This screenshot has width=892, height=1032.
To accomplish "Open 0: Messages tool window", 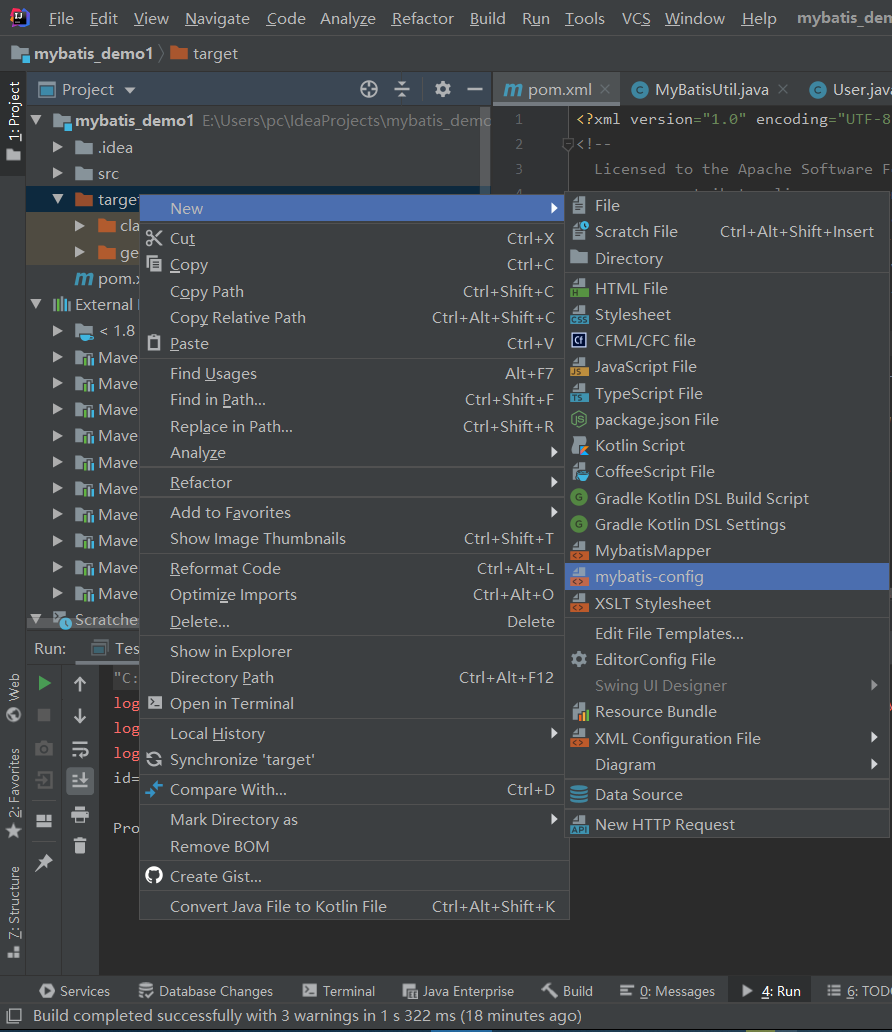I will coord(667,991).
